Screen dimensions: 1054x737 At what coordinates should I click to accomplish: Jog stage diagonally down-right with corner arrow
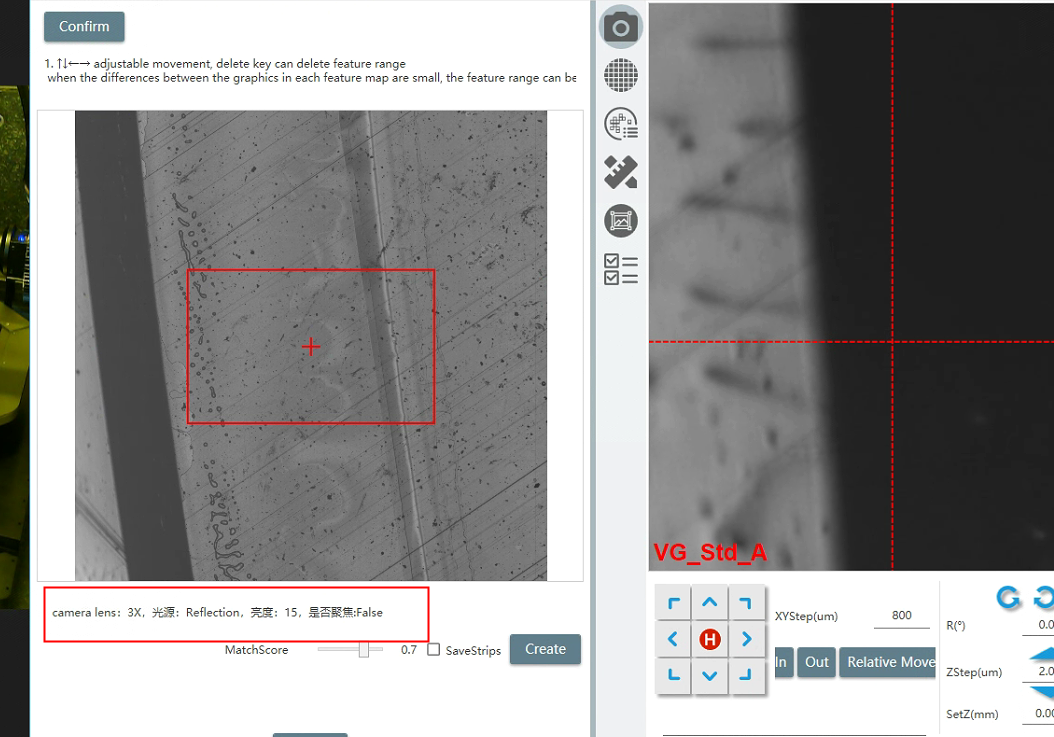tap(746, 675)
